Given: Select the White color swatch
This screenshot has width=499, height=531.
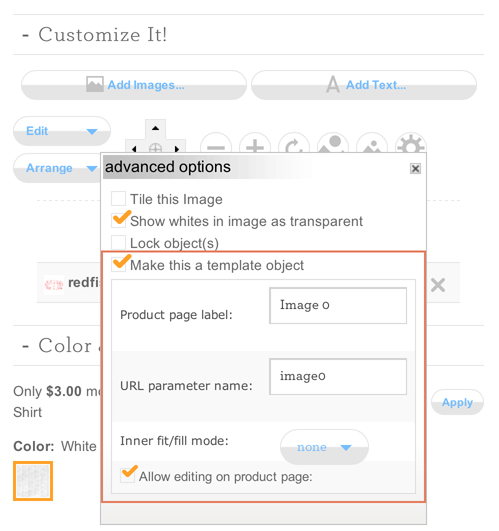Looking at the screenshot, I should (x=33, y=481).
